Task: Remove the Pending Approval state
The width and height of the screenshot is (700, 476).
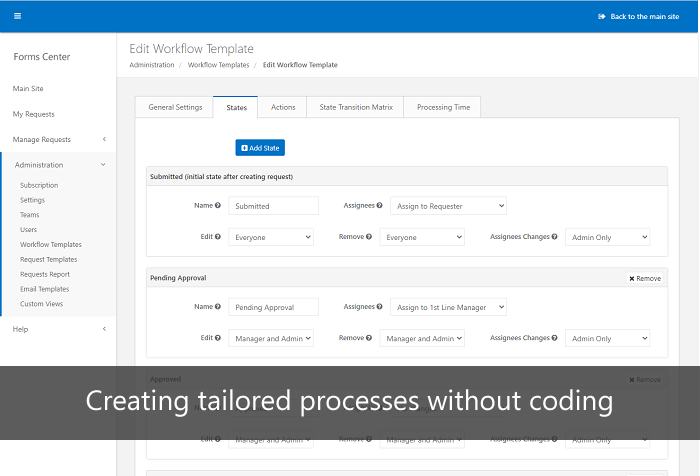Action: coord(645,278)
